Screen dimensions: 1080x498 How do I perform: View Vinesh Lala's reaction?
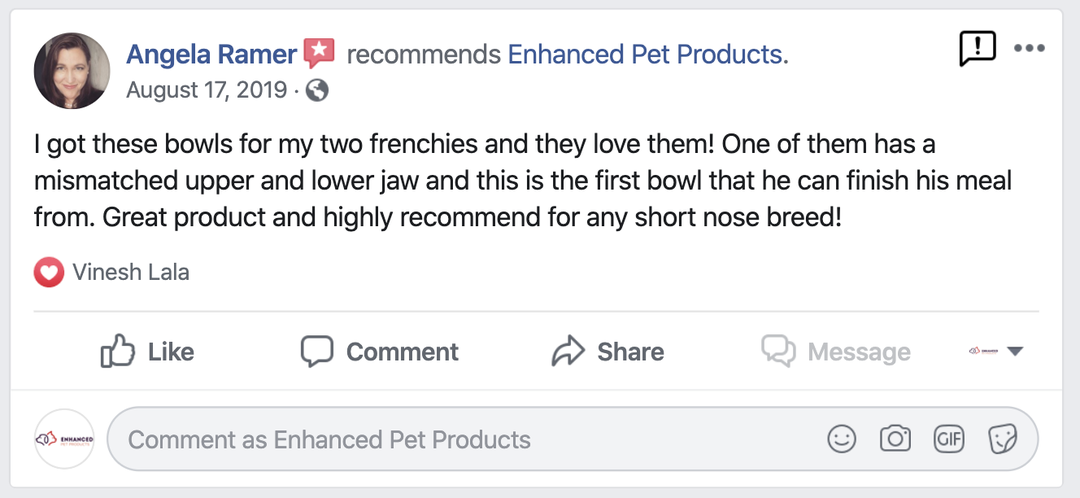130,271
